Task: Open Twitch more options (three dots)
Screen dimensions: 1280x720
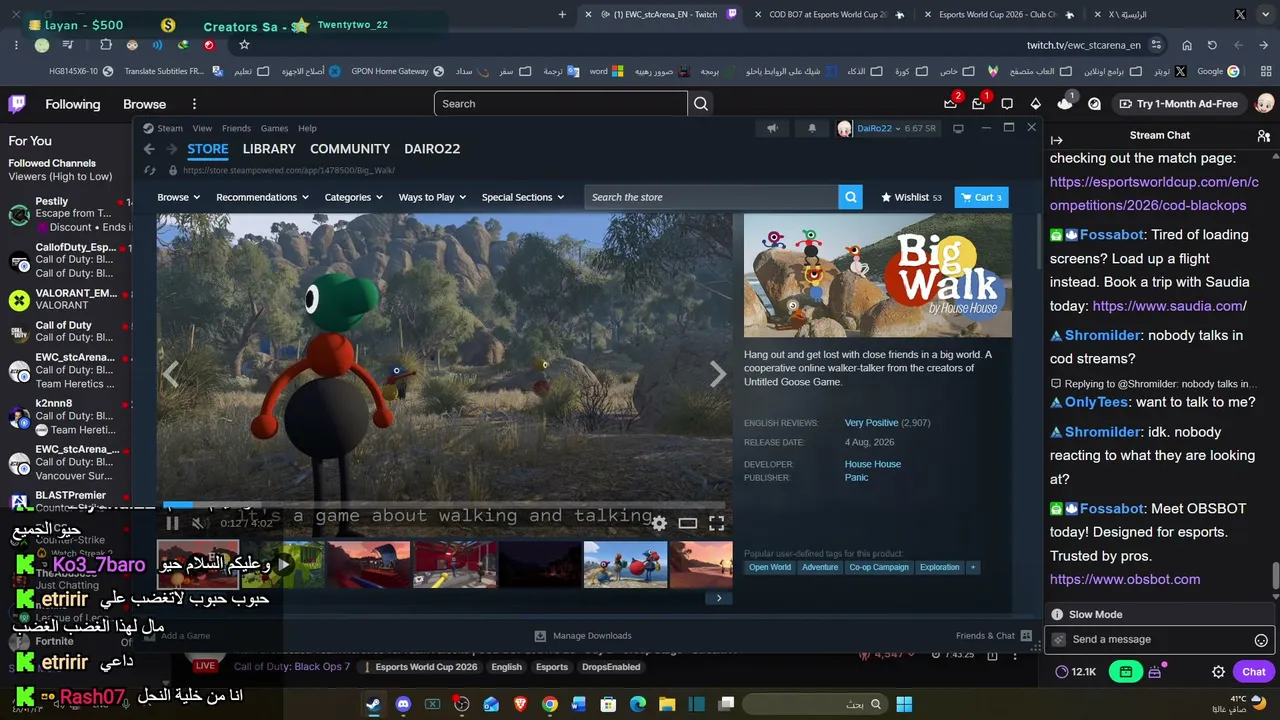Action: (194, 104)
